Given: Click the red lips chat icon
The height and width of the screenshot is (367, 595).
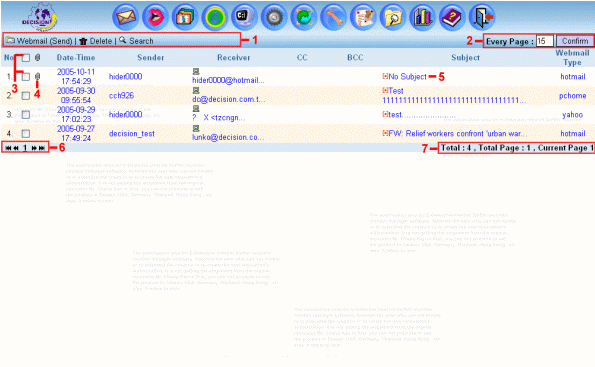Looking at the screenshot, I should 155,17.
